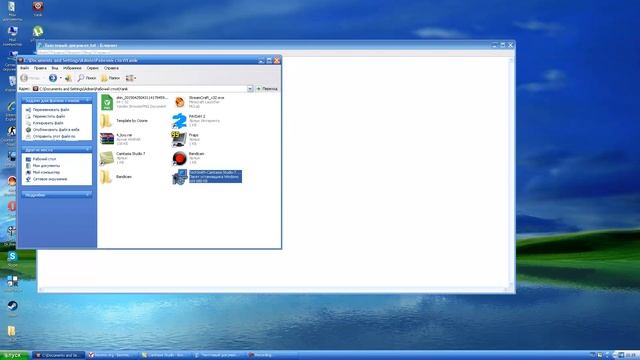This screenshot has width=640, height=360.
Task: Open the Файл menu in Explorer
Action: pyautogui.click(x=24, y=68)
